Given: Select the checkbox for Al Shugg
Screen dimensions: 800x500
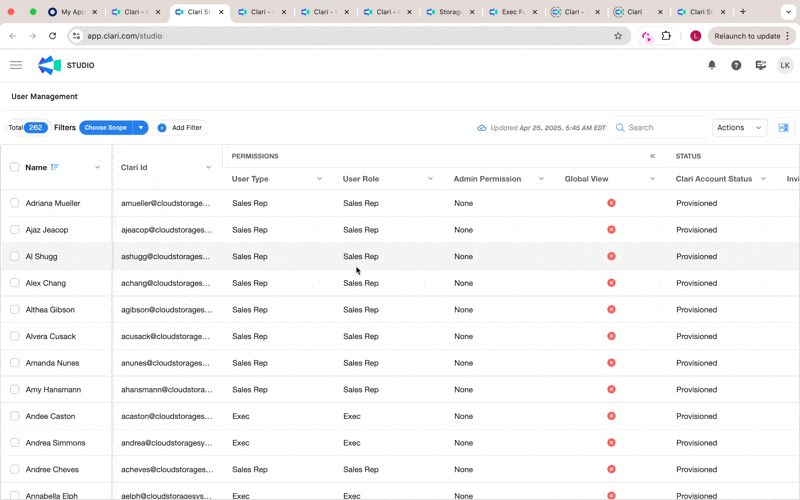Looking at the screenshot, I should (14, 256).
